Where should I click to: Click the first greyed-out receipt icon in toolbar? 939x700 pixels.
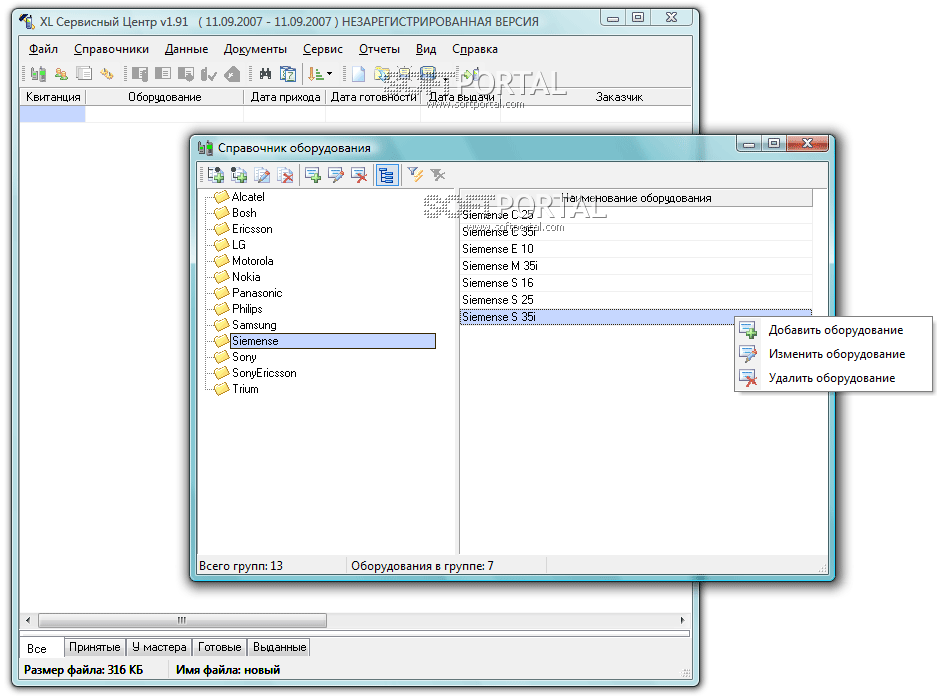tap(140, 74)
